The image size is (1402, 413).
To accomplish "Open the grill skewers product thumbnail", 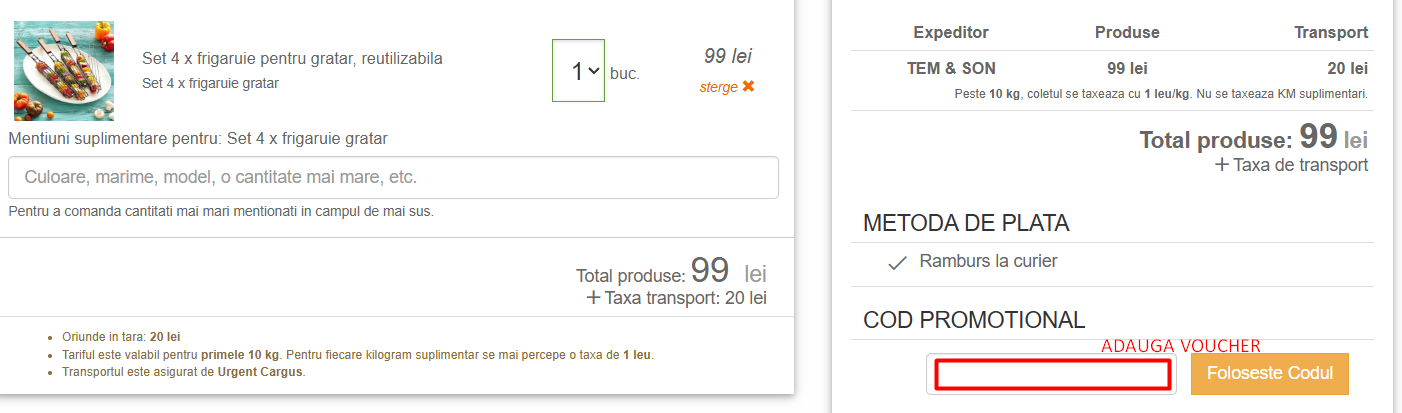I will pos(64,71).
